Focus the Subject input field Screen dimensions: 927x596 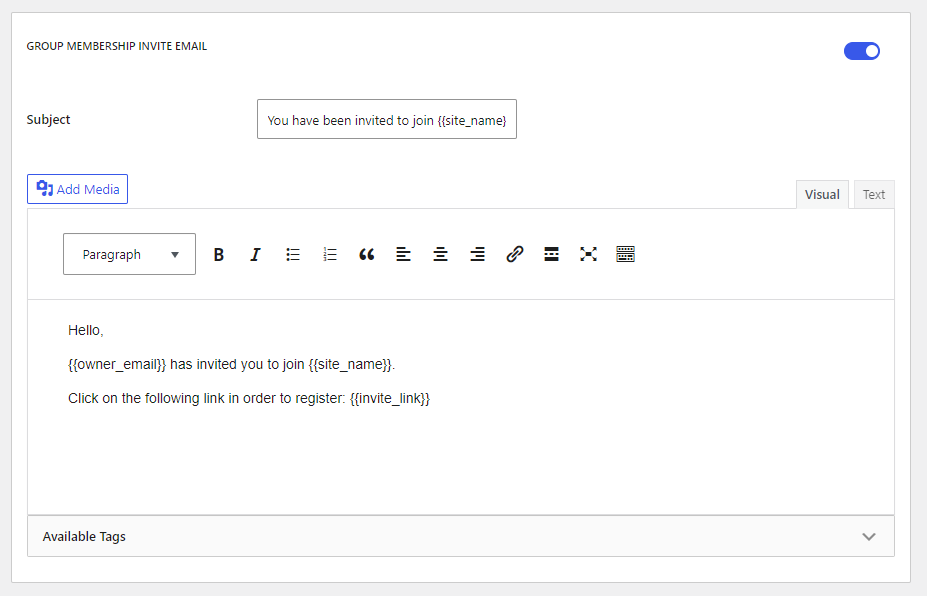coord(387,119)
